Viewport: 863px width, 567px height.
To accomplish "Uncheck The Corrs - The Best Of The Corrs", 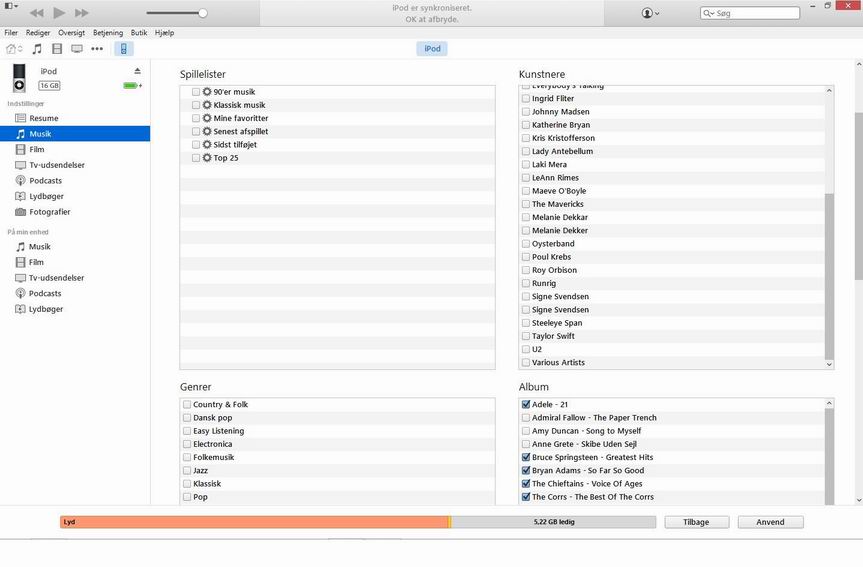I will point(526,497).
